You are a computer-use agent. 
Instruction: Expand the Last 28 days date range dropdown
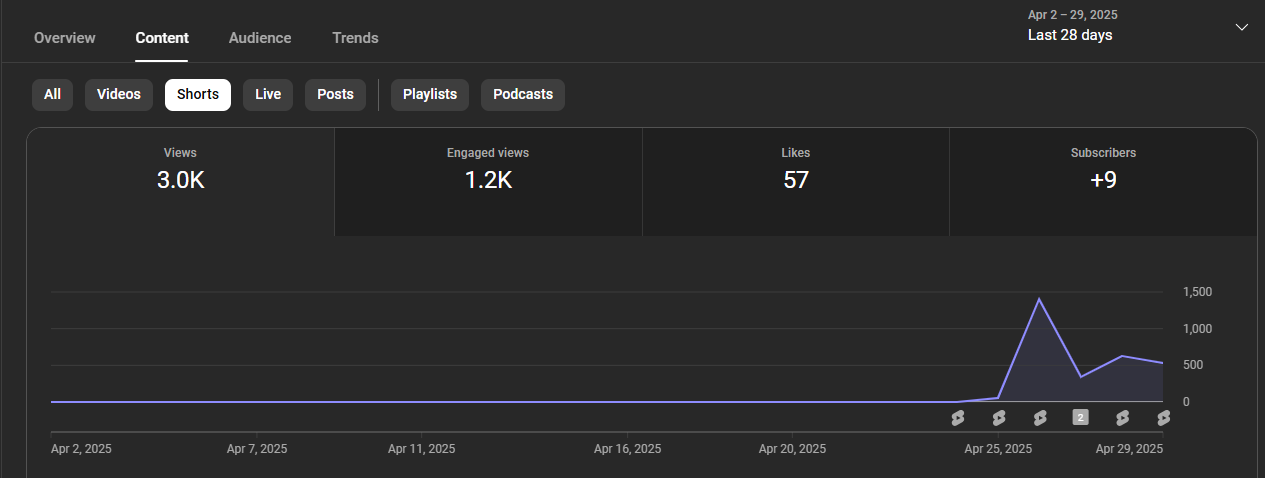coord(1070,35)
